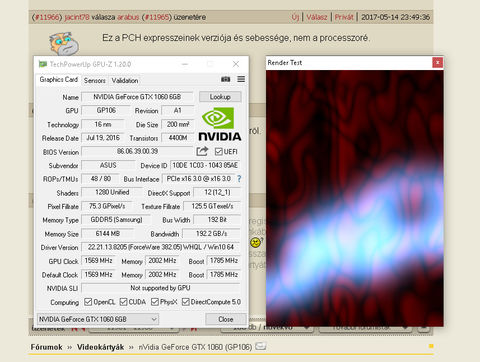Click the Shaders value 1280 Unified
Viewport: 480px width, 362px height.
point(112,192)
